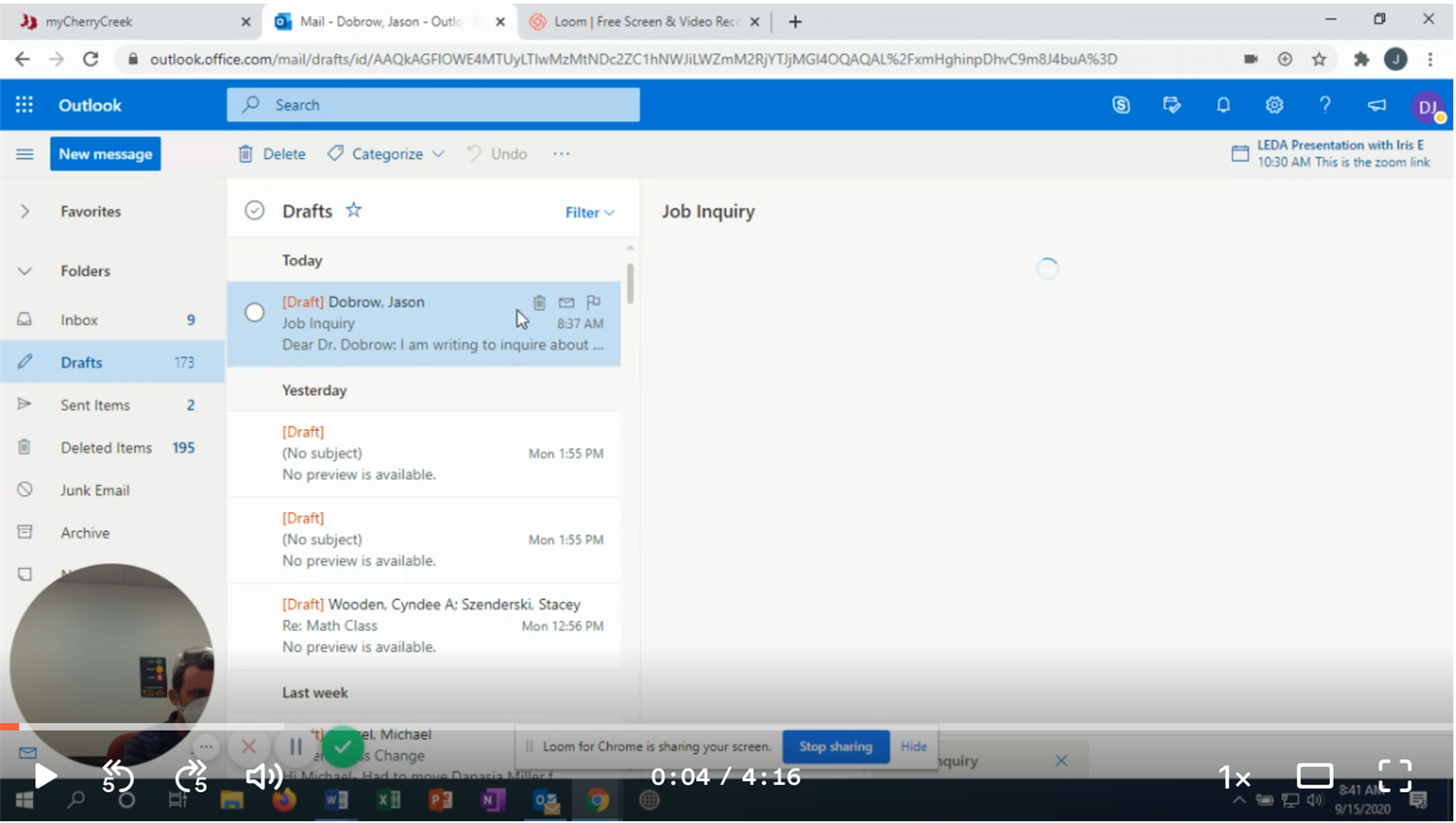
Task: Mute the video volume icon
Action: click(x=263, y=776)
